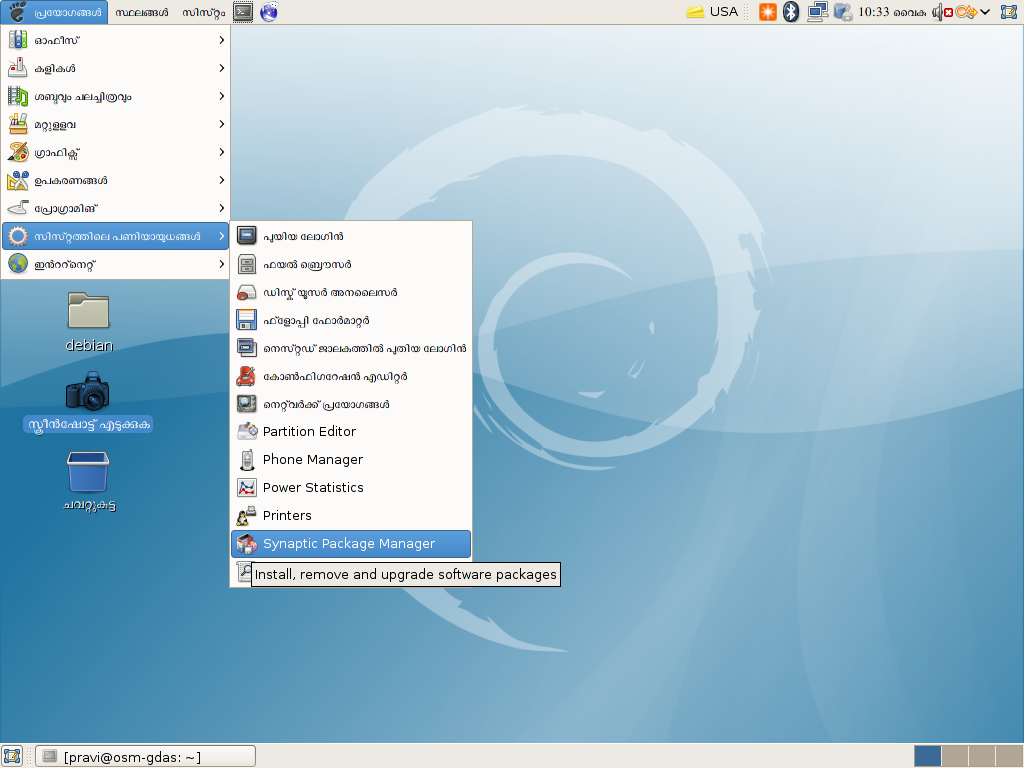Open the network monitor tray icon
The height and width of the screenshot is (768, 1024).
[817, 12]
